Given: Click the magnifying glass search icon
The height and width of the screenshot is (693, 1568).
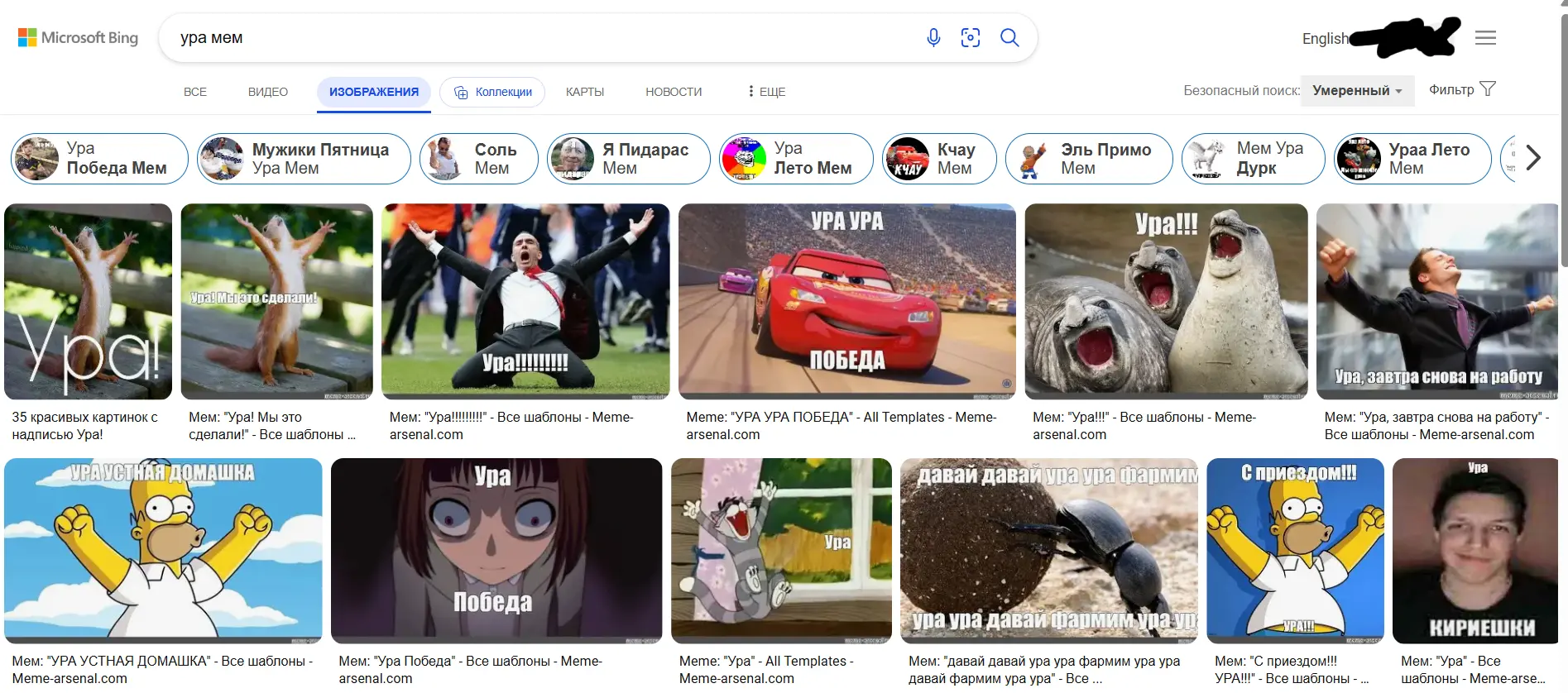Looking at the screenshot, I should (1009, 38).
